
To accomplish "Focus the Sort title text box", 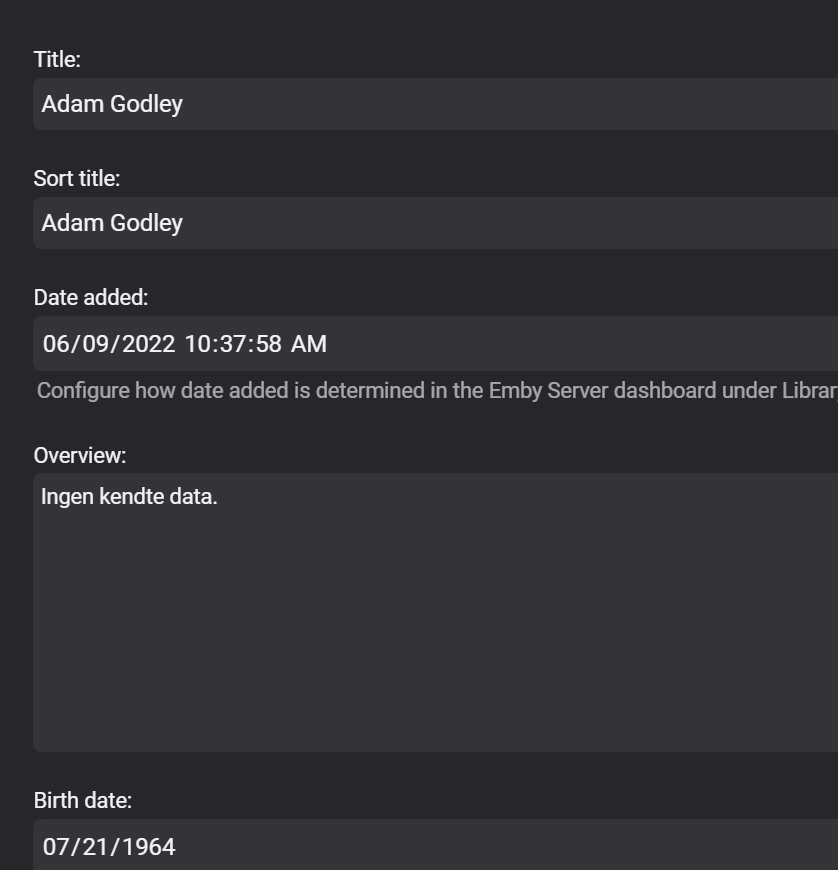I will (x=435, y=223).
